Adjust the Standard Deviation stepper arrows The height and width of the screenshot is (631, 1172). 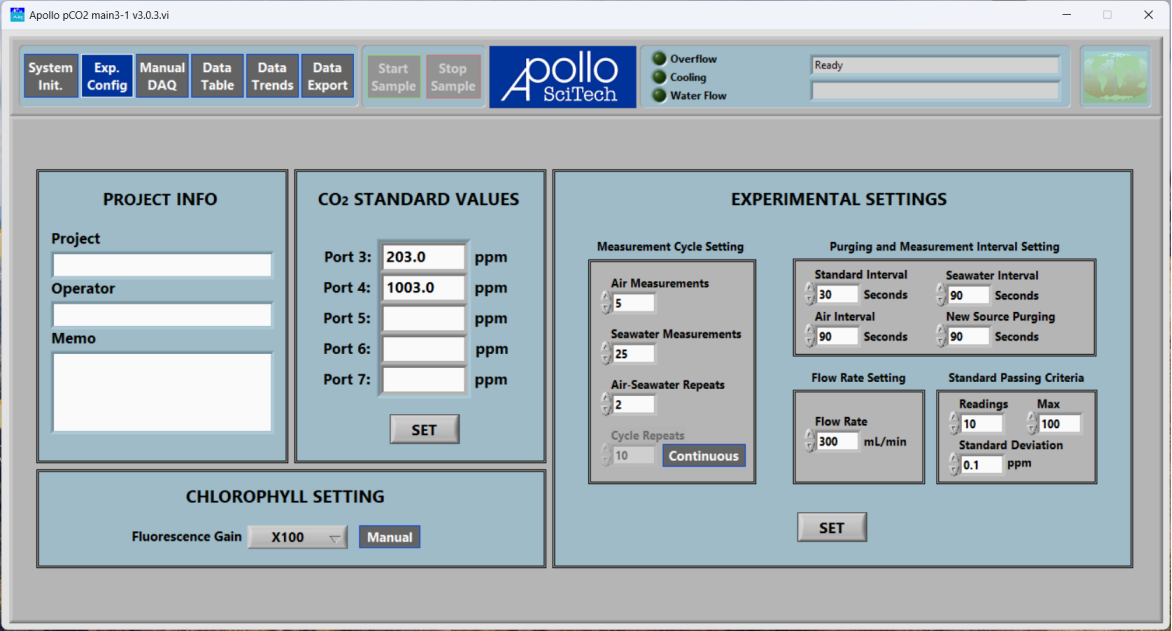click(x=953, y=464)
